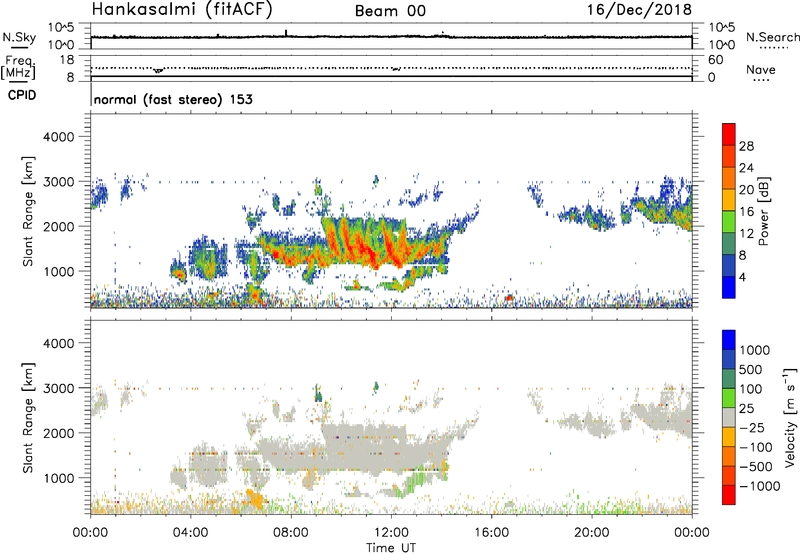The image size is (800, 554).
Task: Click the '16:00' time axis tick label
Action: point(491,533)
